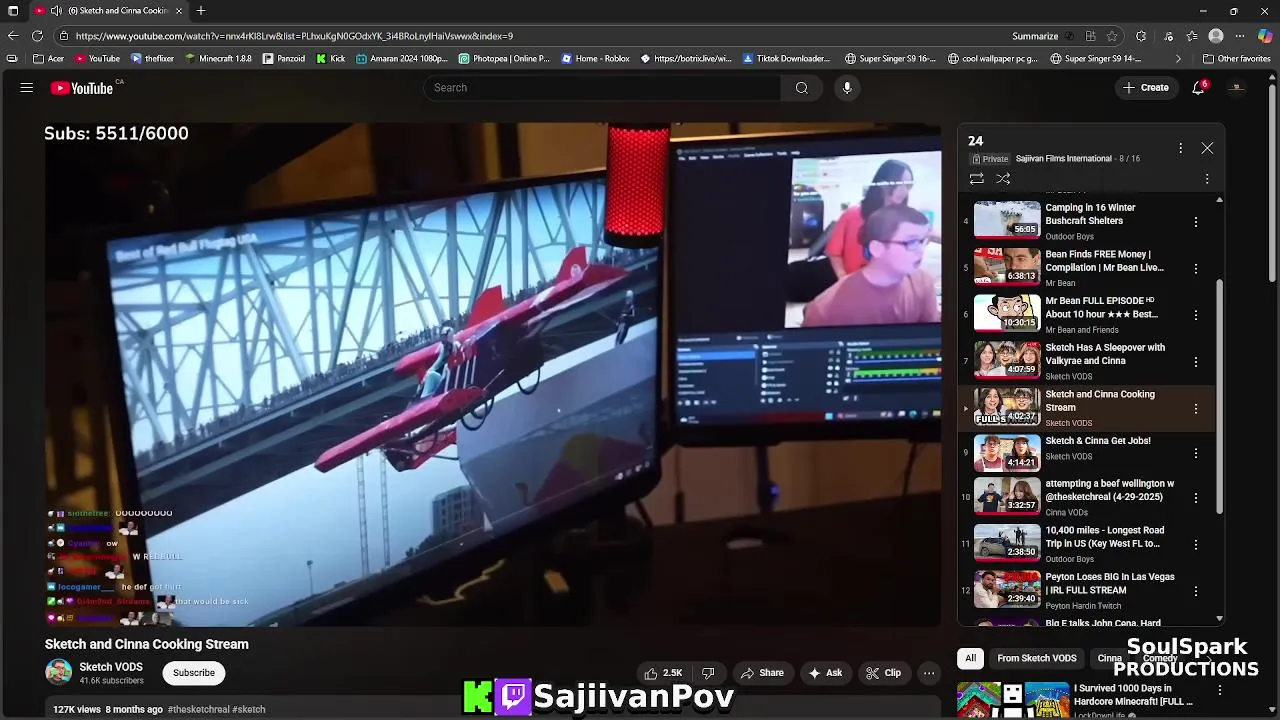Click the Create button

point(1146,88)
